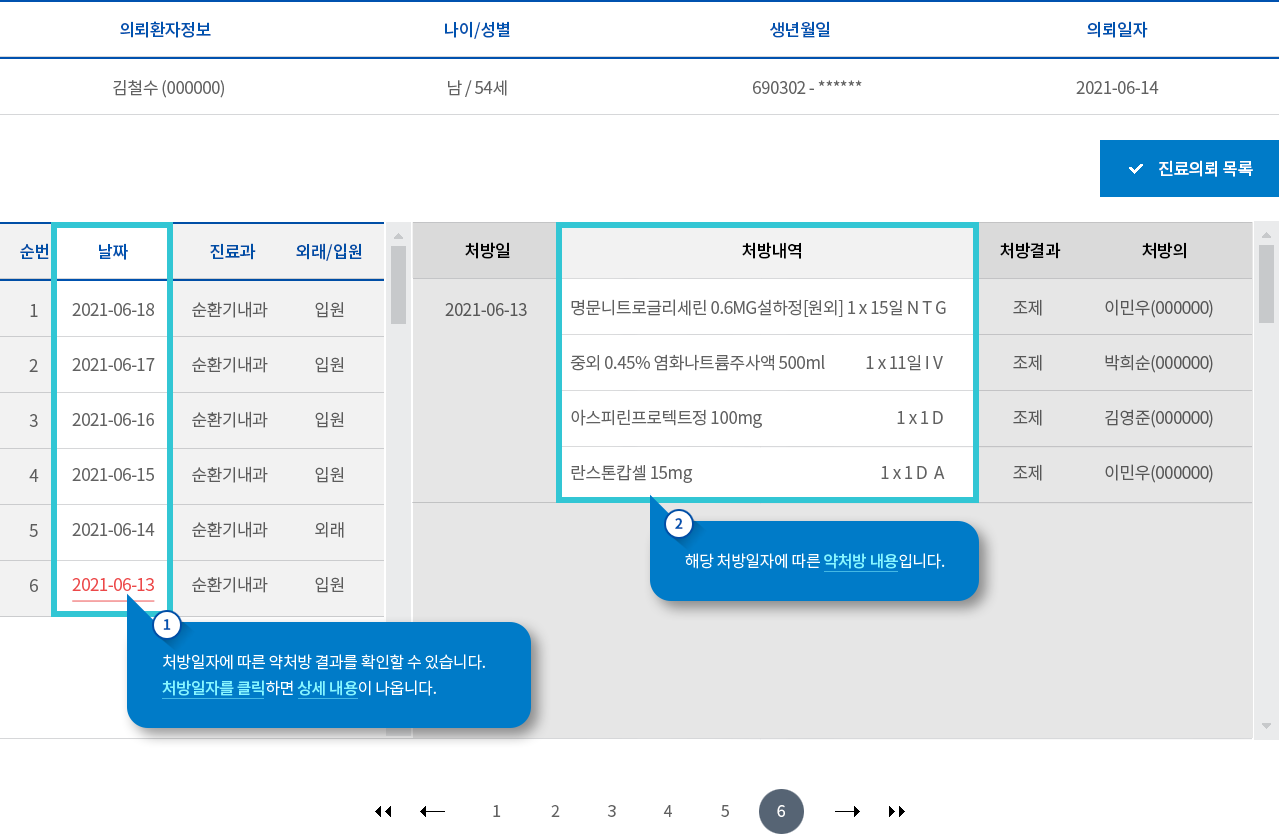
Task: Jump to last page using double-right arrow
Action: [897, 811]
